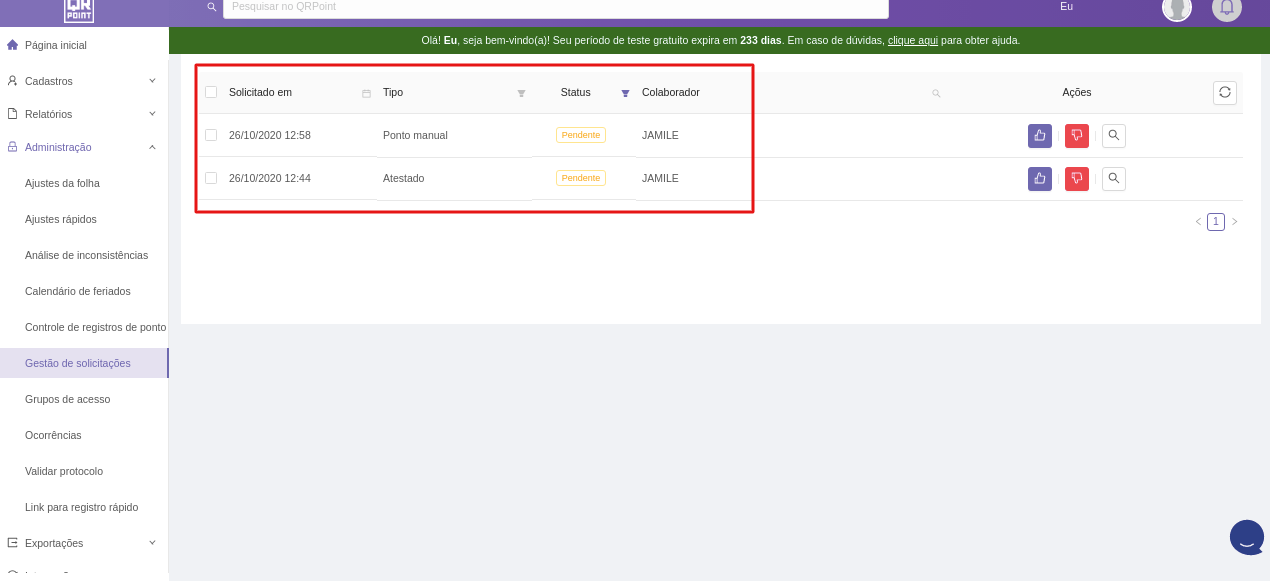This screenshot has width=1270, height=581.
Task: Go to Análise de inconsistências
Action: tap(86, 255)
